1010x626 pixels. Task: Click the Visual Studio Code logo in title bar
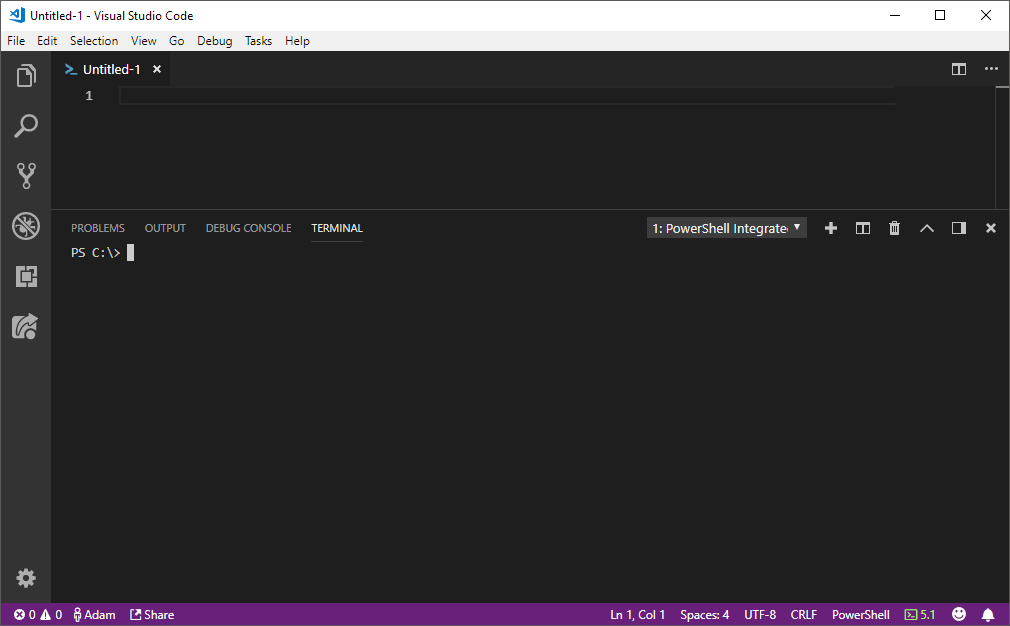pos(17,15)
